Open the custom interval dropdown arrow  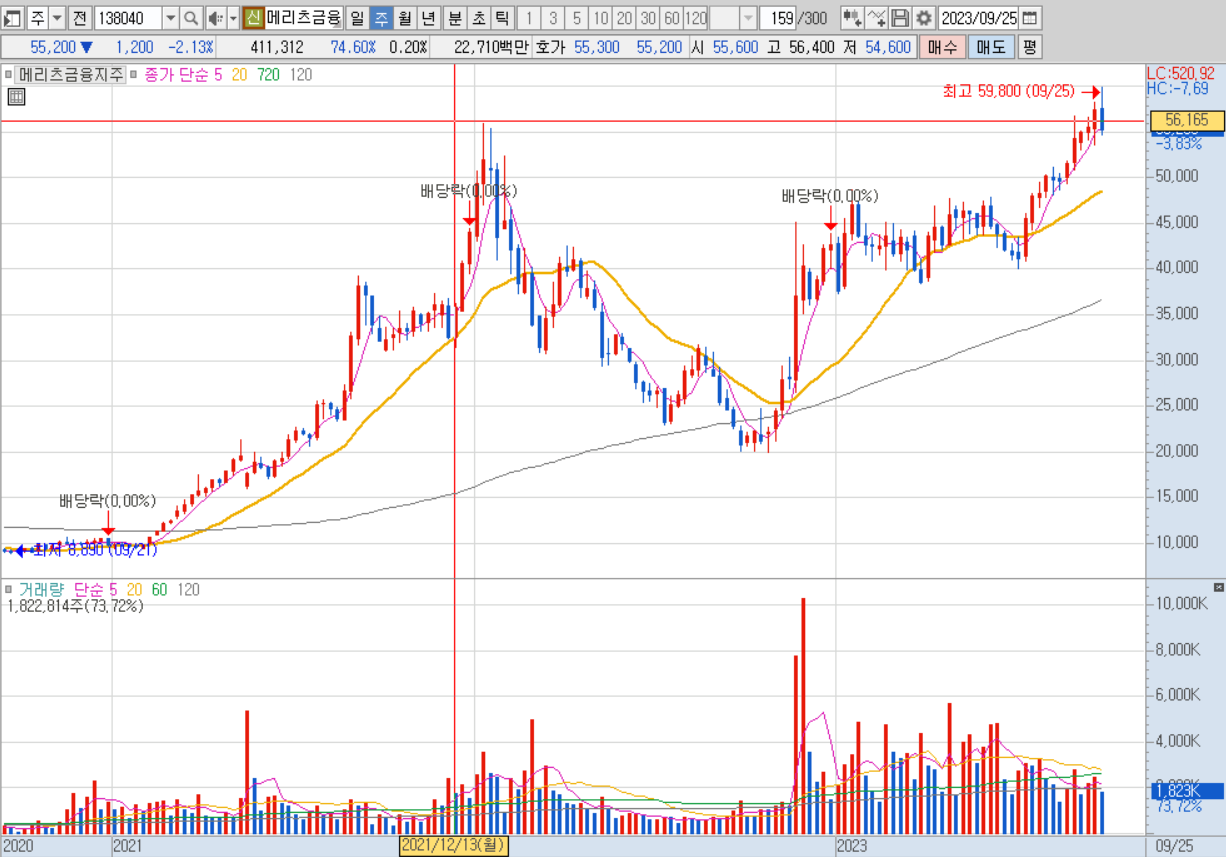(748, 18)
